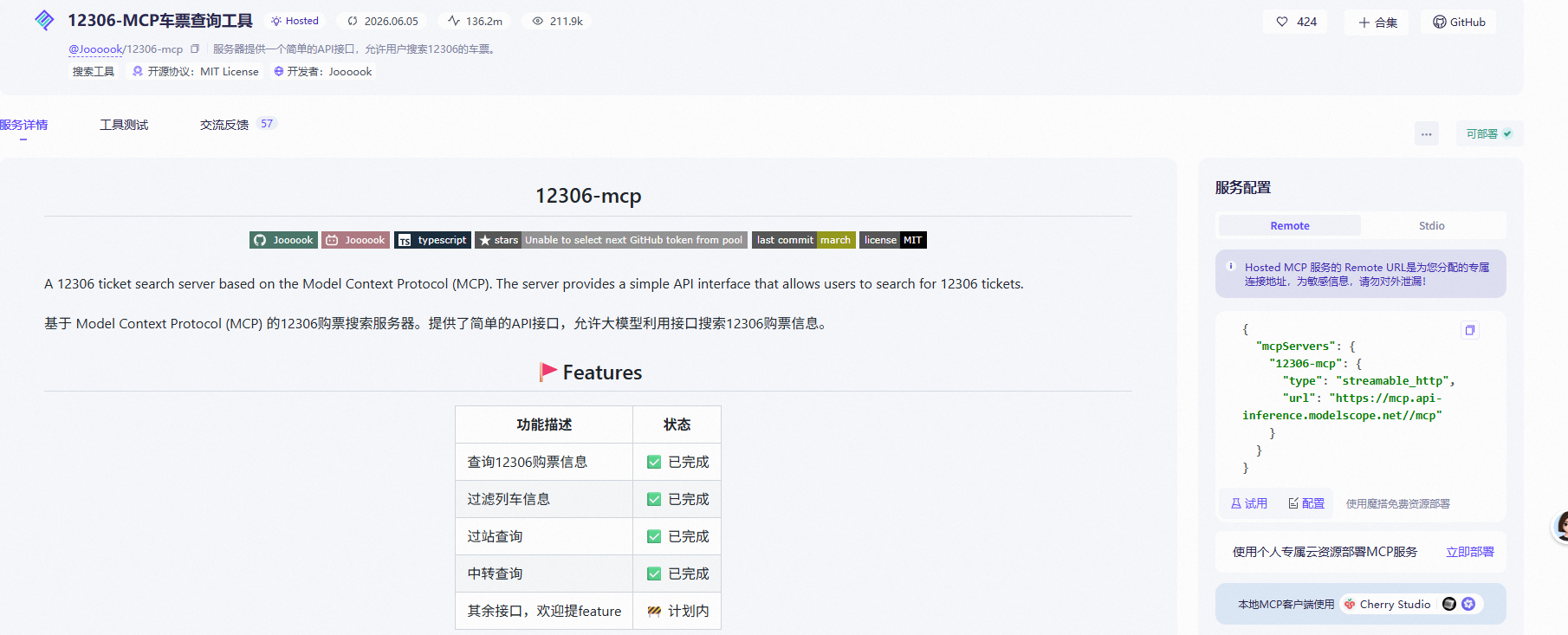
Task: Select the 查询12306购票信息 table cell
Action: (544, 462)
